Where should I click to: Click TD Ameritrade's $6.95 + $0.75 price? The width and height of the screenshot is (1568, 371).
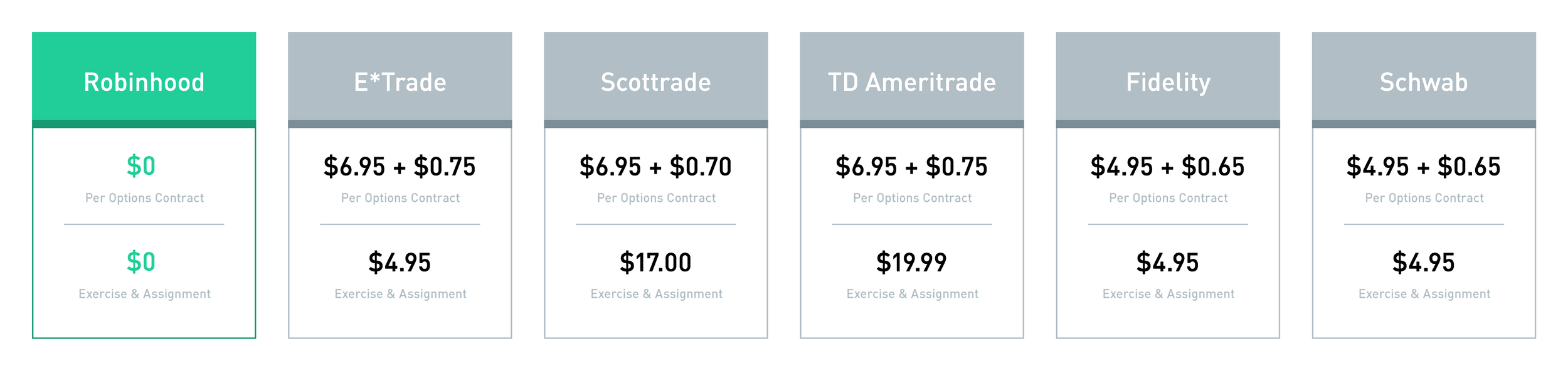pyautogui.click(x=911, y=167)
